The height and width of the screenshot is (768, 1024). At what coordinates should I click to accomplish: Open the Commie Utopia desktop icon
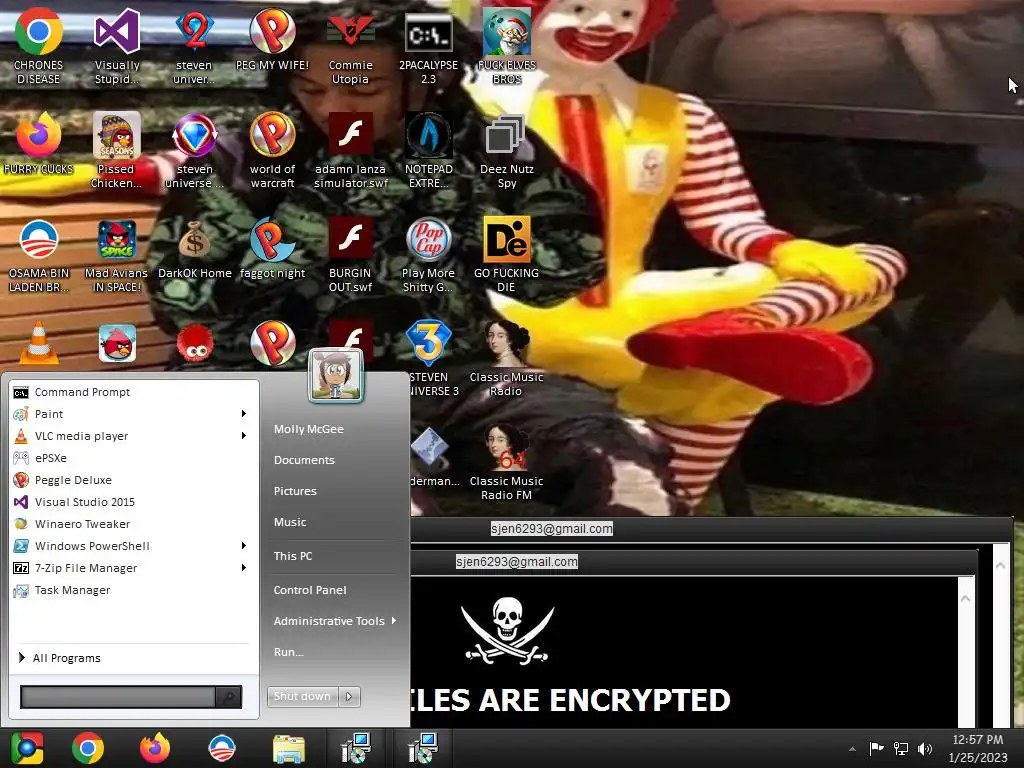coord(350,46)
